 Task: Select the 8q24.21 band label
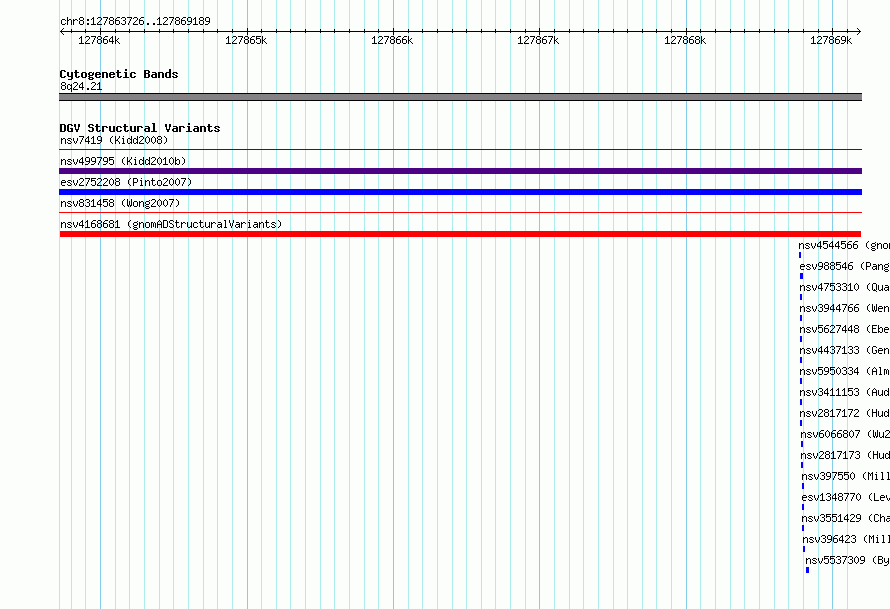click(x=81, y=86)
